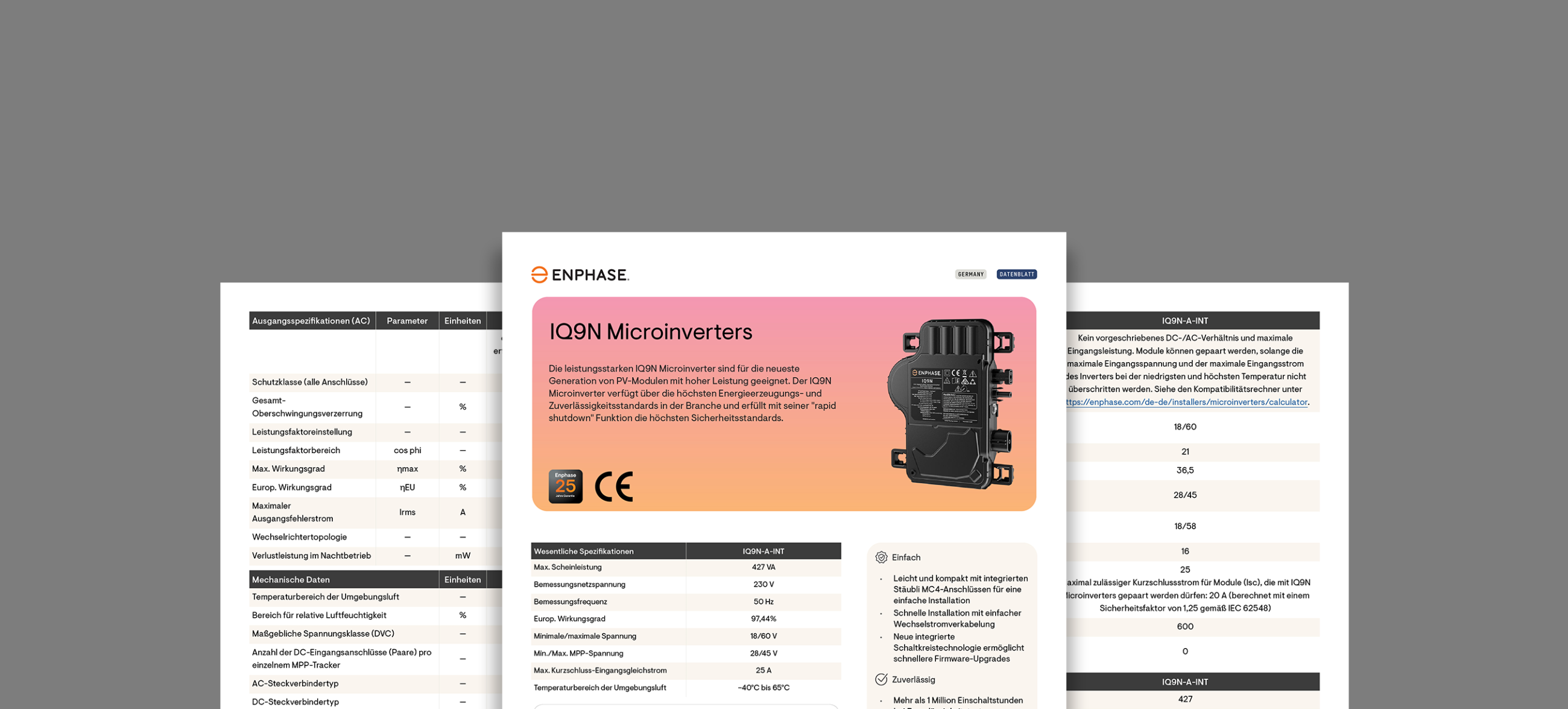
Task: Click the "50 Hz" value
Action: (x=763, y=601)
